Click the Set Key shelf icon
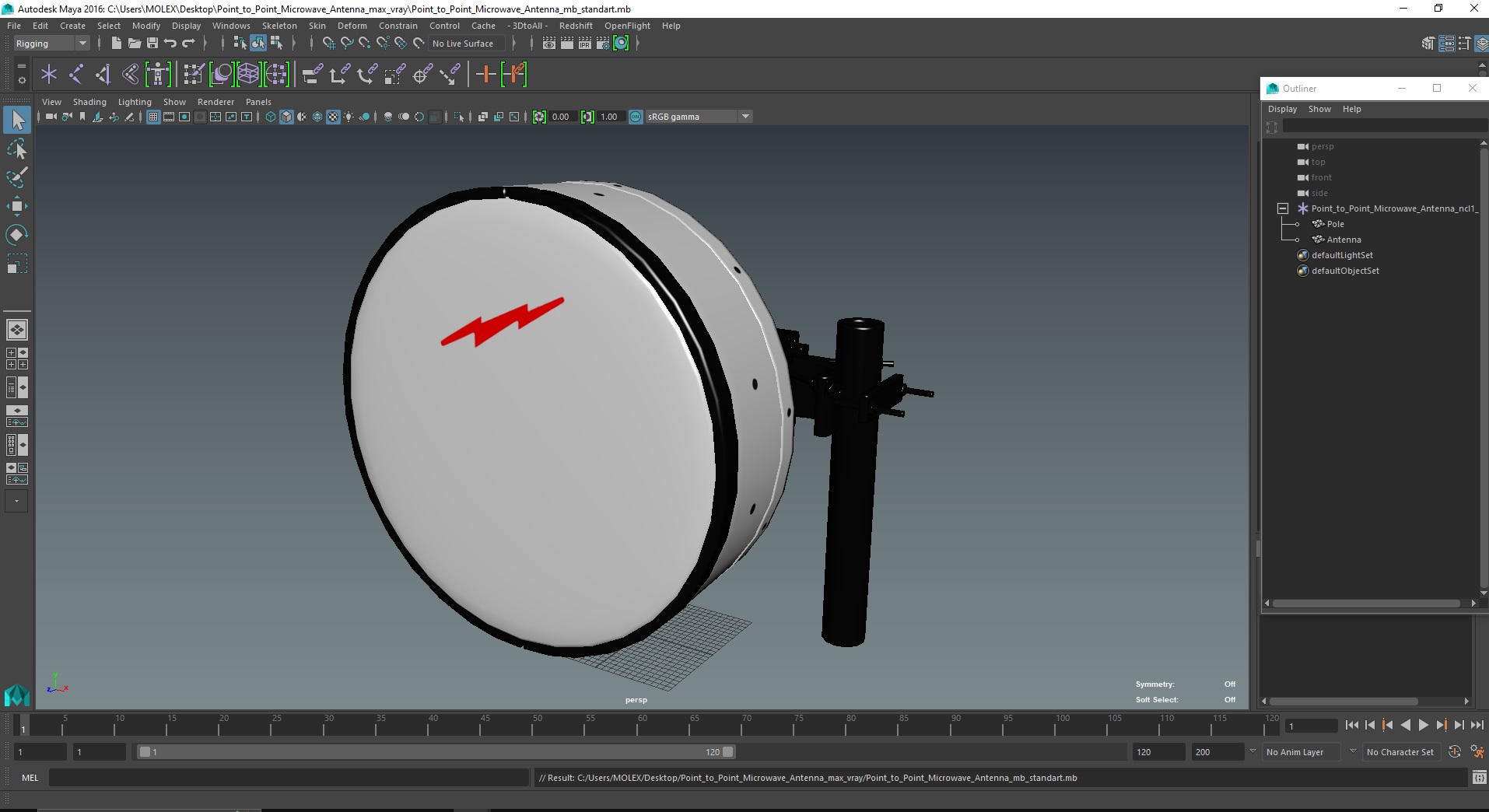Screen dimensions: 1489x812 pyautogui.click(x=486, y=75)
